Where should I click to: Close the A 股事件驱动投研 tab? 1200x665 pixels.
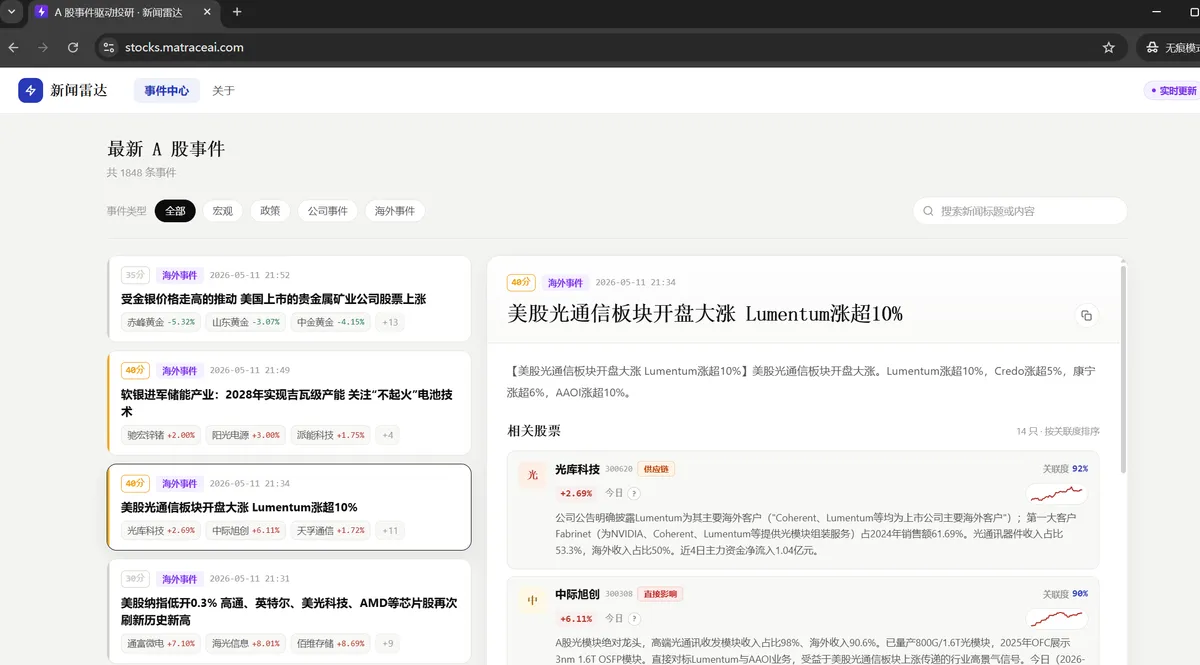207,12
